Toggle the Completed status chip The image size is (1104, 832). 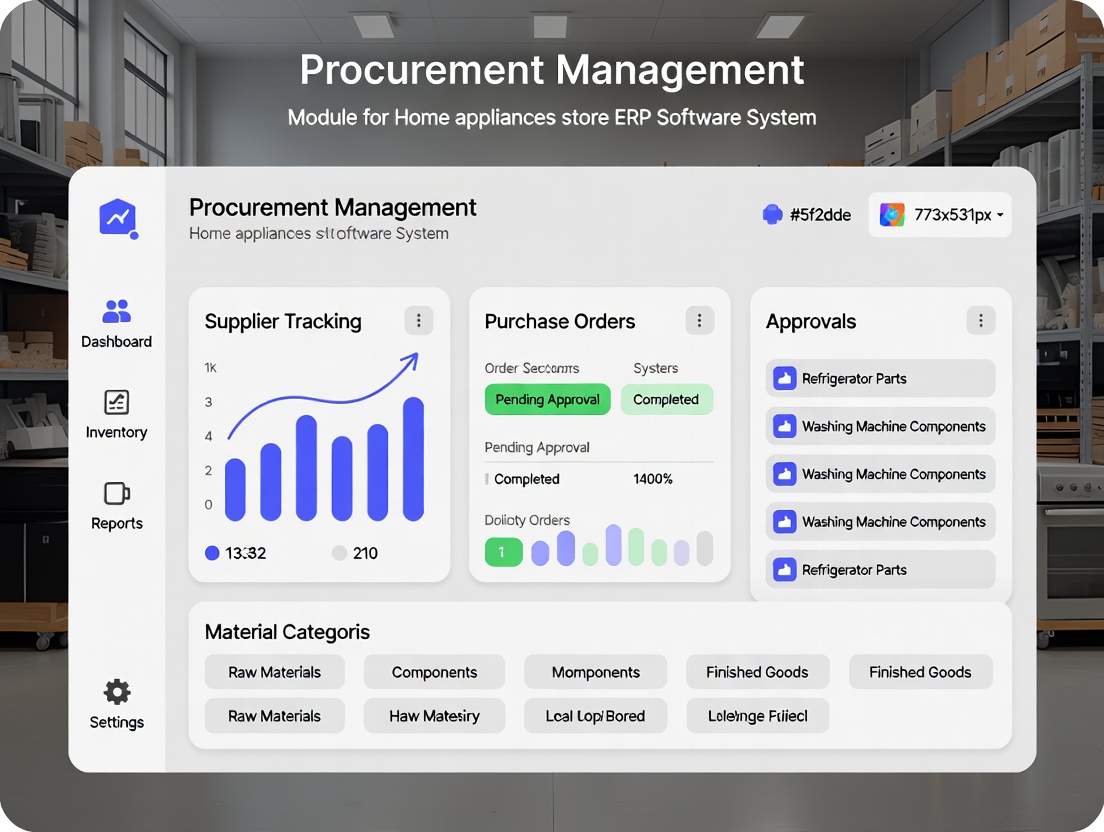point(666,400)
